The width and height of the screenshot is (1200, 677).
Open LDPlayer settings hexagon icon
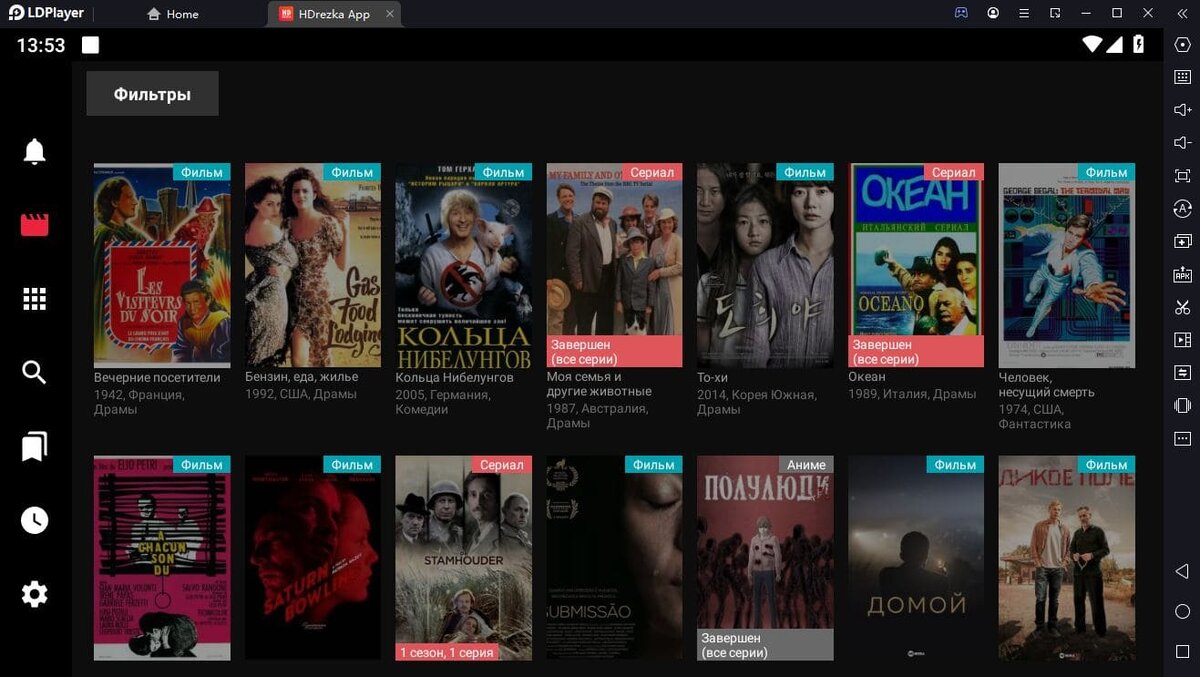point(1182,44)
